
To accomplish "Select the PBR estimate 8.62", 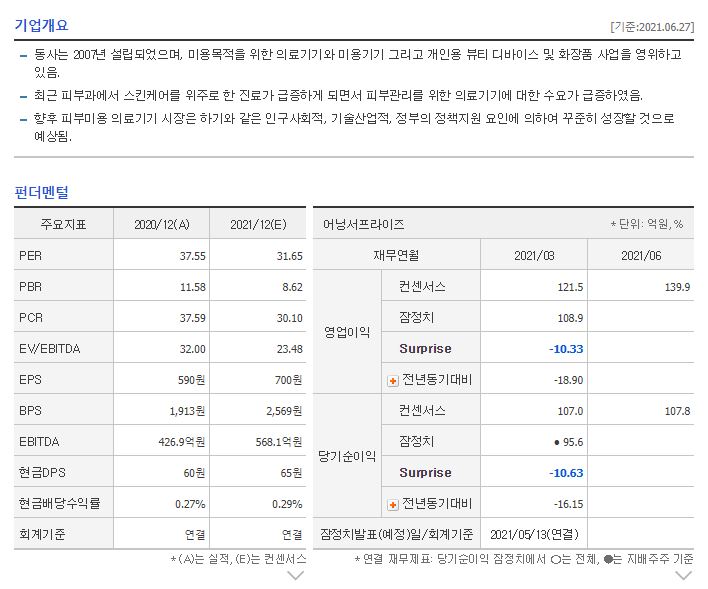I will tap(292, 287).
